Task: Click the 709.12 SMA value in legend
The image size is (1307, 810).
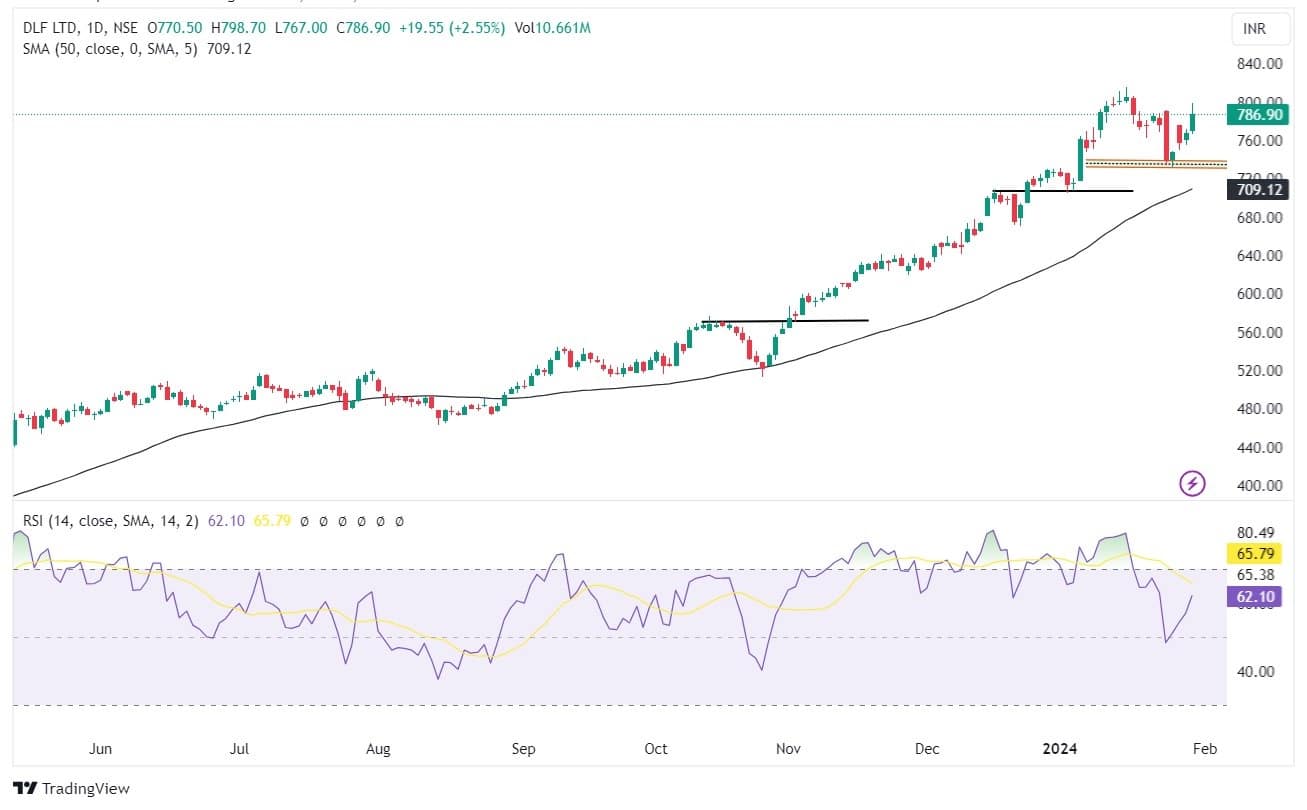Action: [x=229, y=48]
